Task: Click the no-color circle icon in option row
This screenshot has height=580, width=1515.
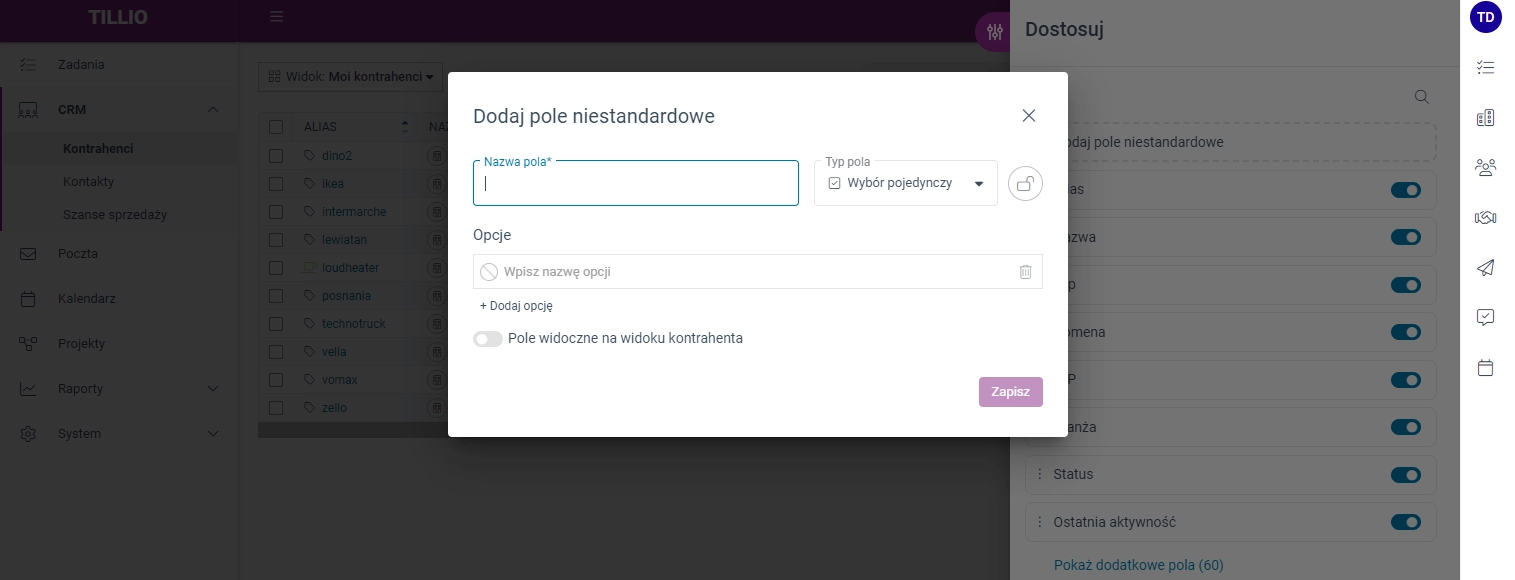Action: tap(489, 272)
